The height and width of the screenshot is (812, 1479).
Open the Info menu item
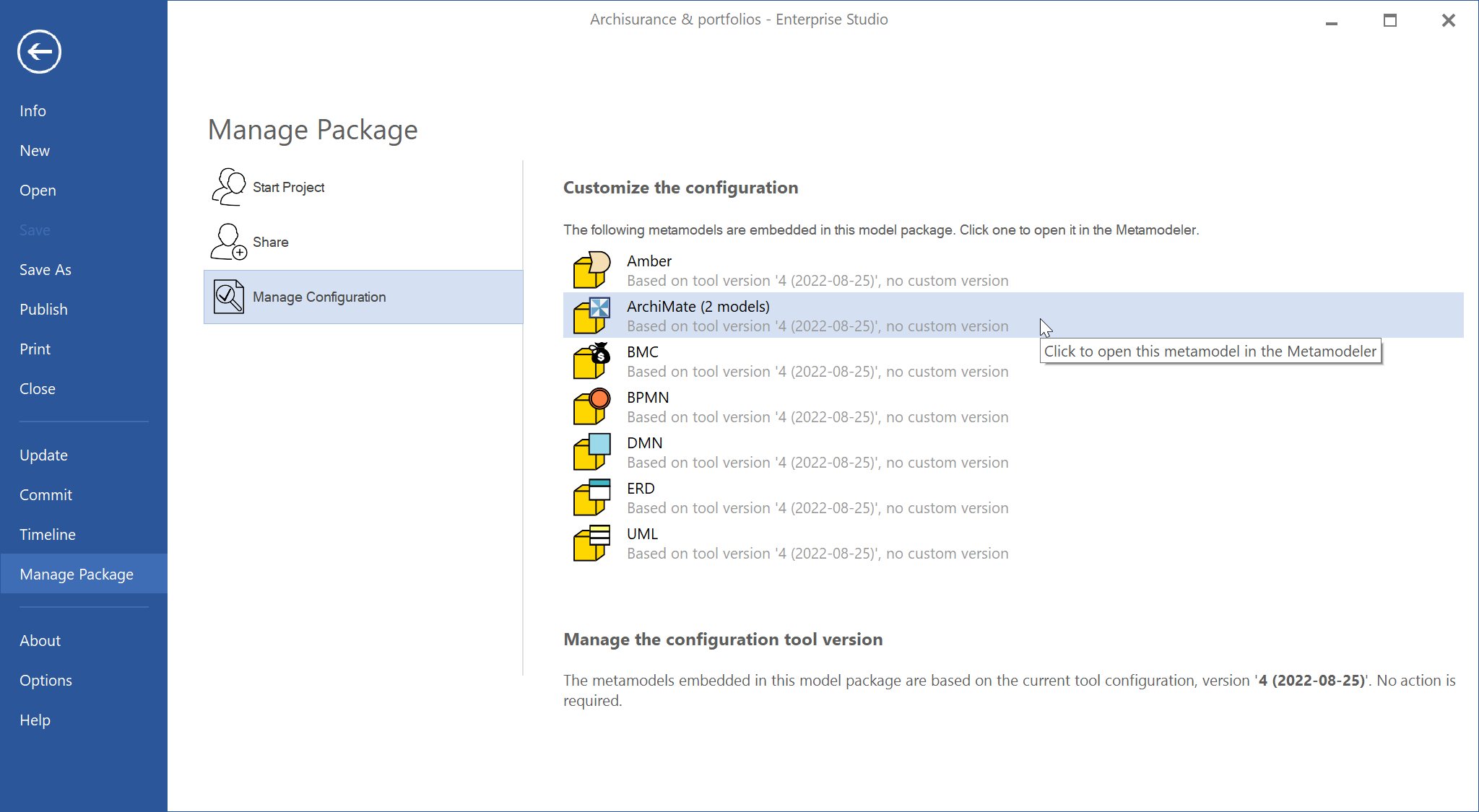coord(32,111)
